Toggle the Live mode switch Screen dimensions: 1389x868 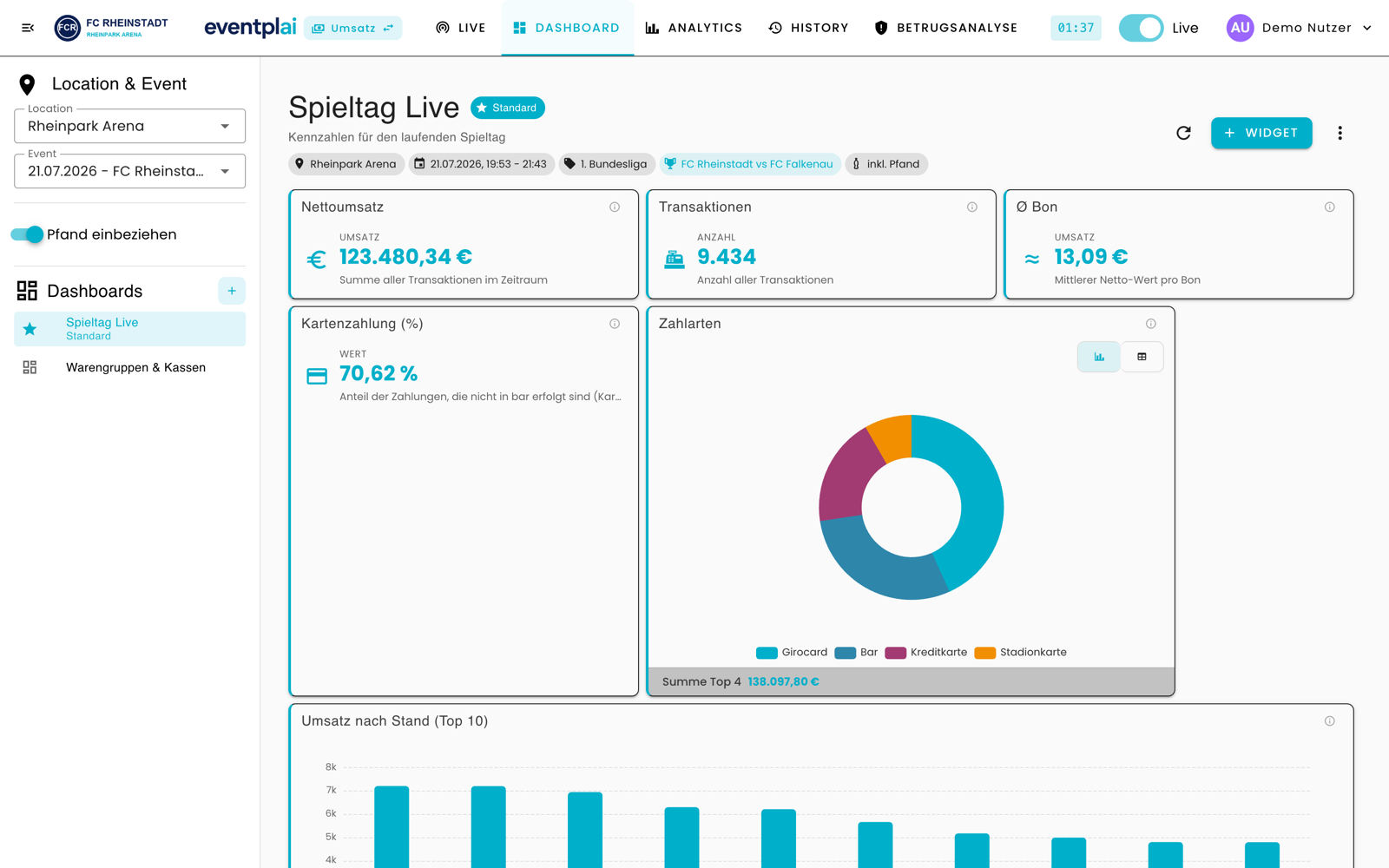coord(1141,28)
